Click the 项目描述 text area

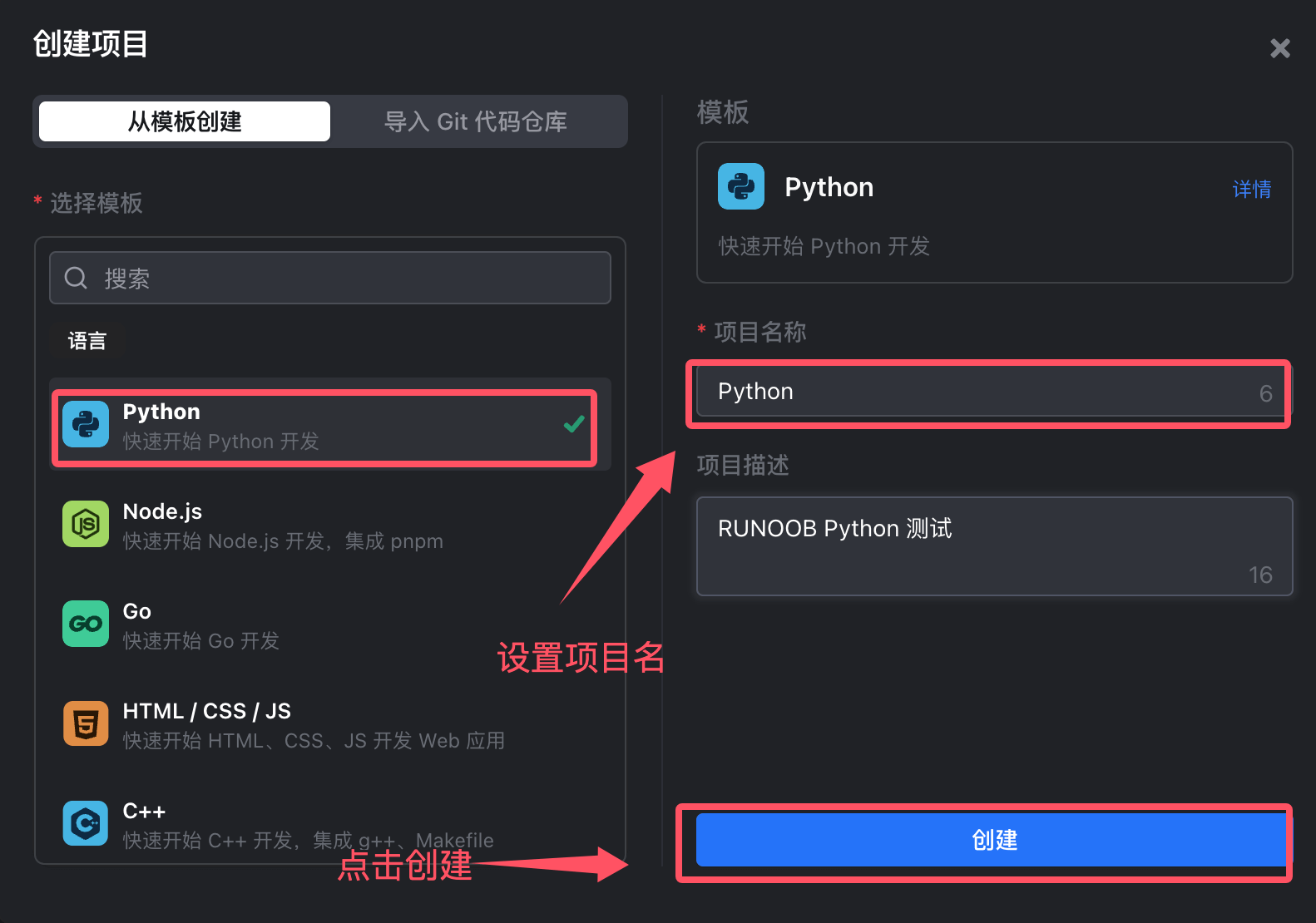pos(995,546)
